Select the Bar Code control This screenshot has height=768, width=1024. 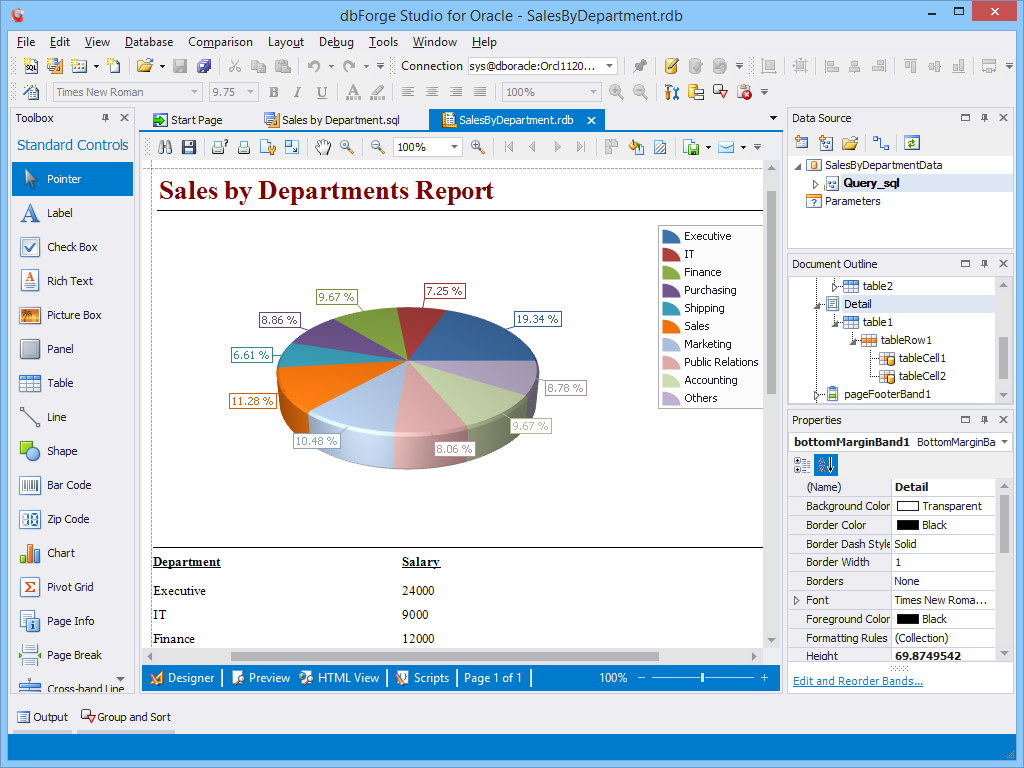pyautogui.click(x=72, y=485)
